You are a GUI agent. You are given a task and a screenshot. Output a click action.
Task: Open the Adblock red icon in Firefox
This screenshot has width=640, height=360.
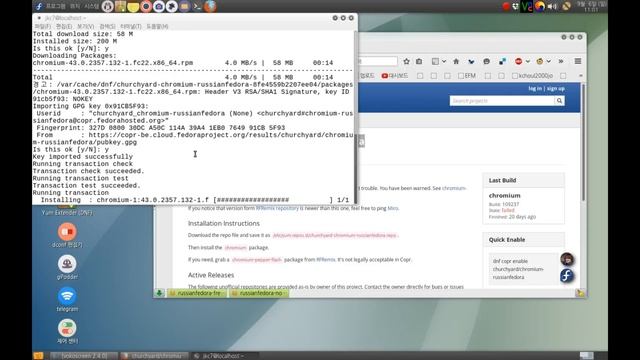click(x=518, y=61)
